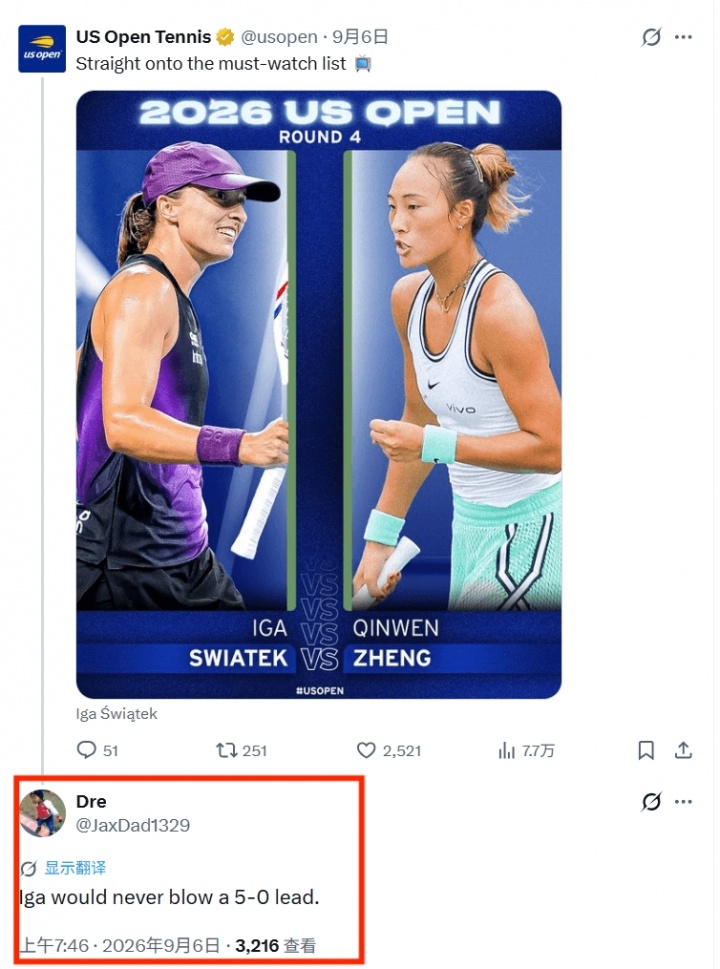Click the Iga Świątek image tag
Screen dimensions: 720x969
click(117, 714)
